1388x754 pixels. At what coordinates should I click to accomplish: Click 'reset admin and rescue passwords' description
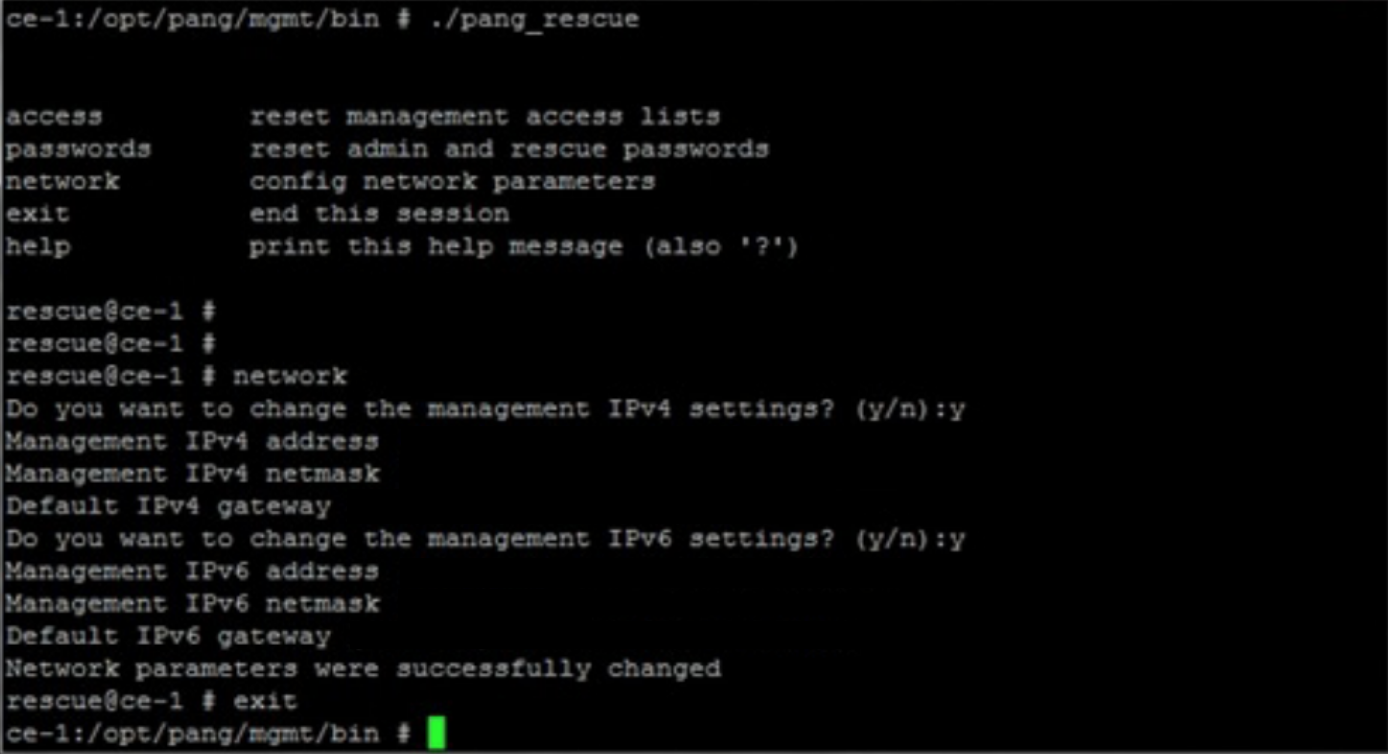click(x=508, y=150)
